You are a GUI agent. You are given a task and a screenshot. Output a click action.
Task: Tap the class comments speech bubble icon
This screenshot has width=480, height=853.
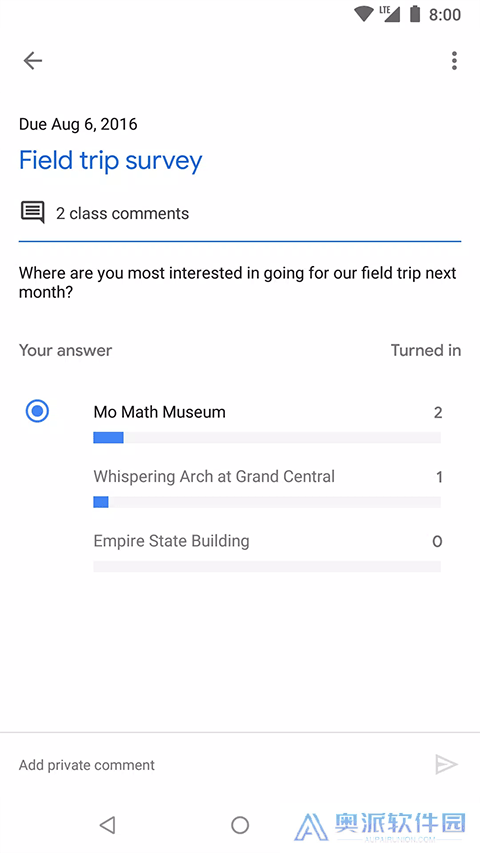[x=33, y=212]
